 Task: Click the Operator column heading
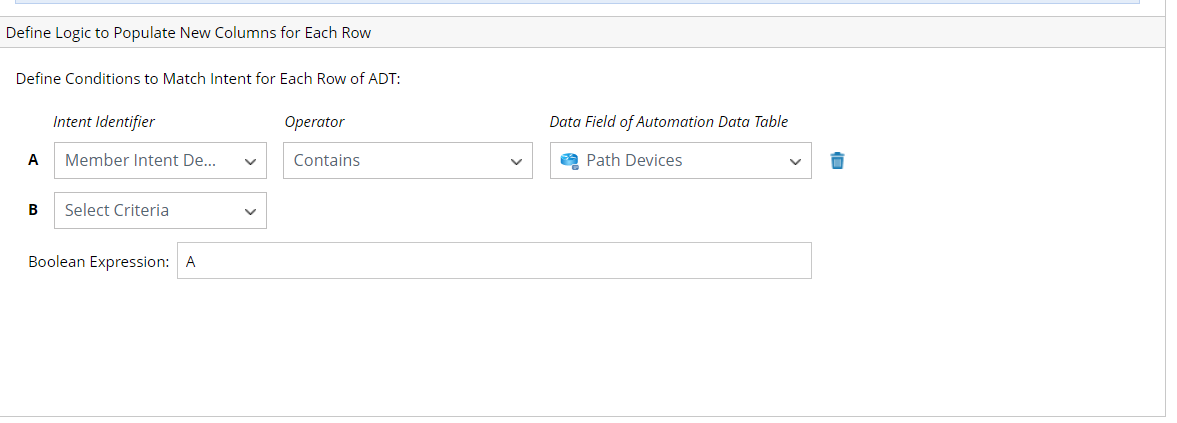point(314,122)
